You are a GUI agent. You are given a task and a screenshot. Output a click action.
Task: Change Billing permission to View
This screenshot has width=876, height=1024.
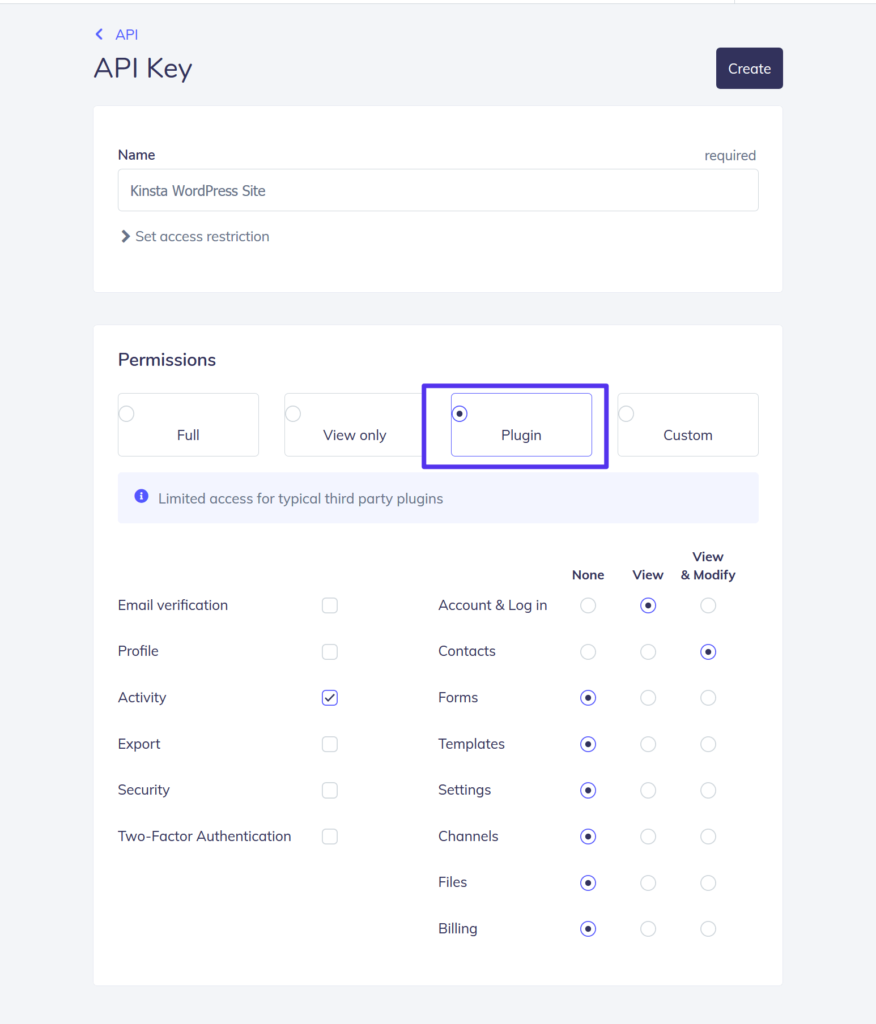point(648,928)
